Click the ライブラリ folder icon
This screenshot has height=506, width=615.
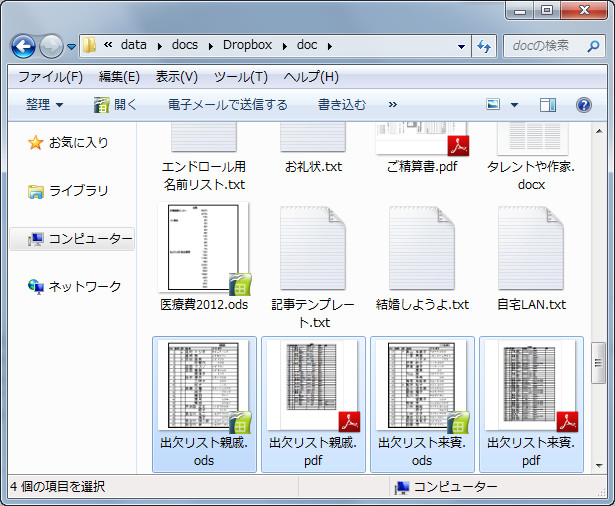click(x=36, y=191)
